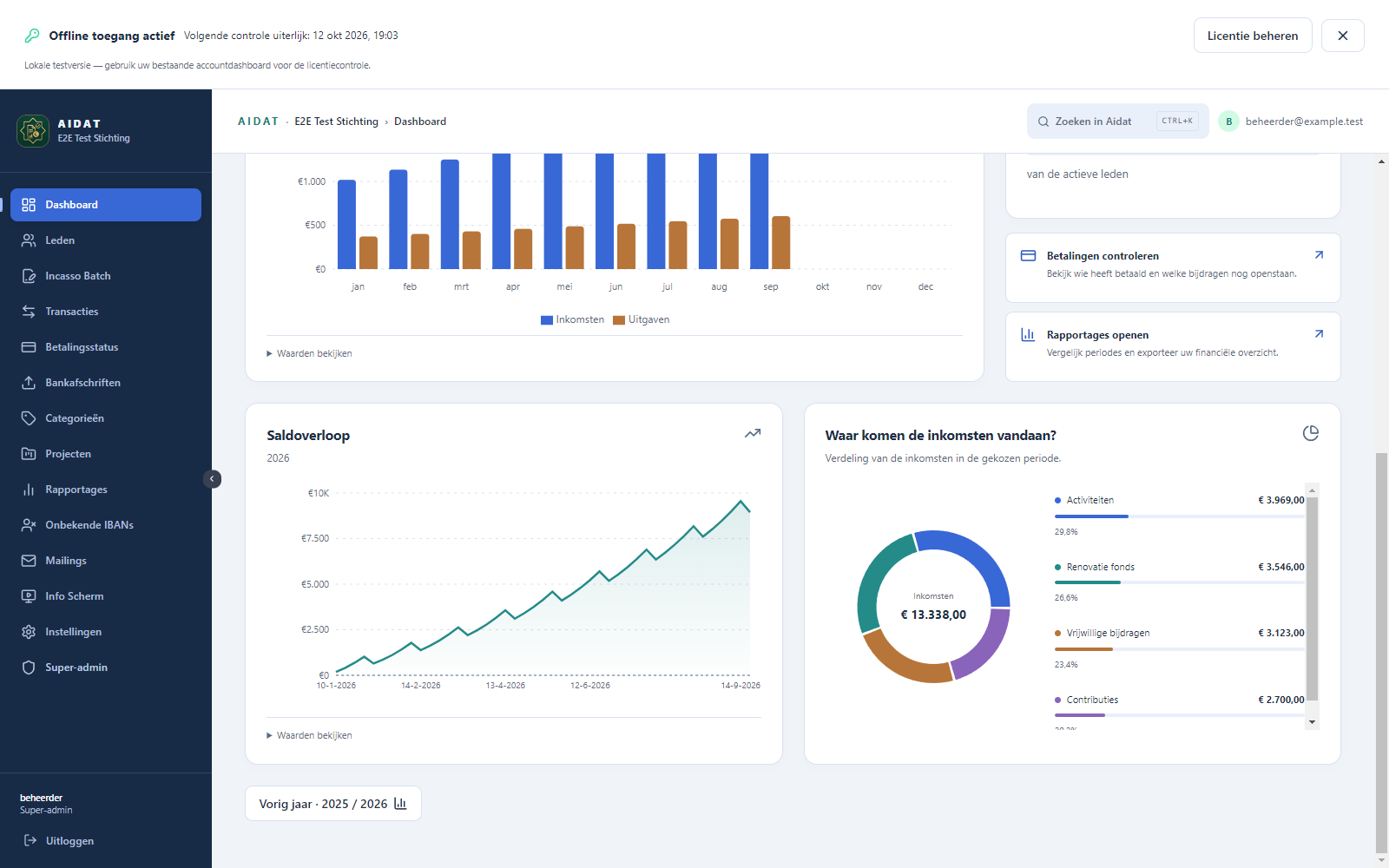
Task: Go to Transacties in sidebar
Action: coord(106,312)
